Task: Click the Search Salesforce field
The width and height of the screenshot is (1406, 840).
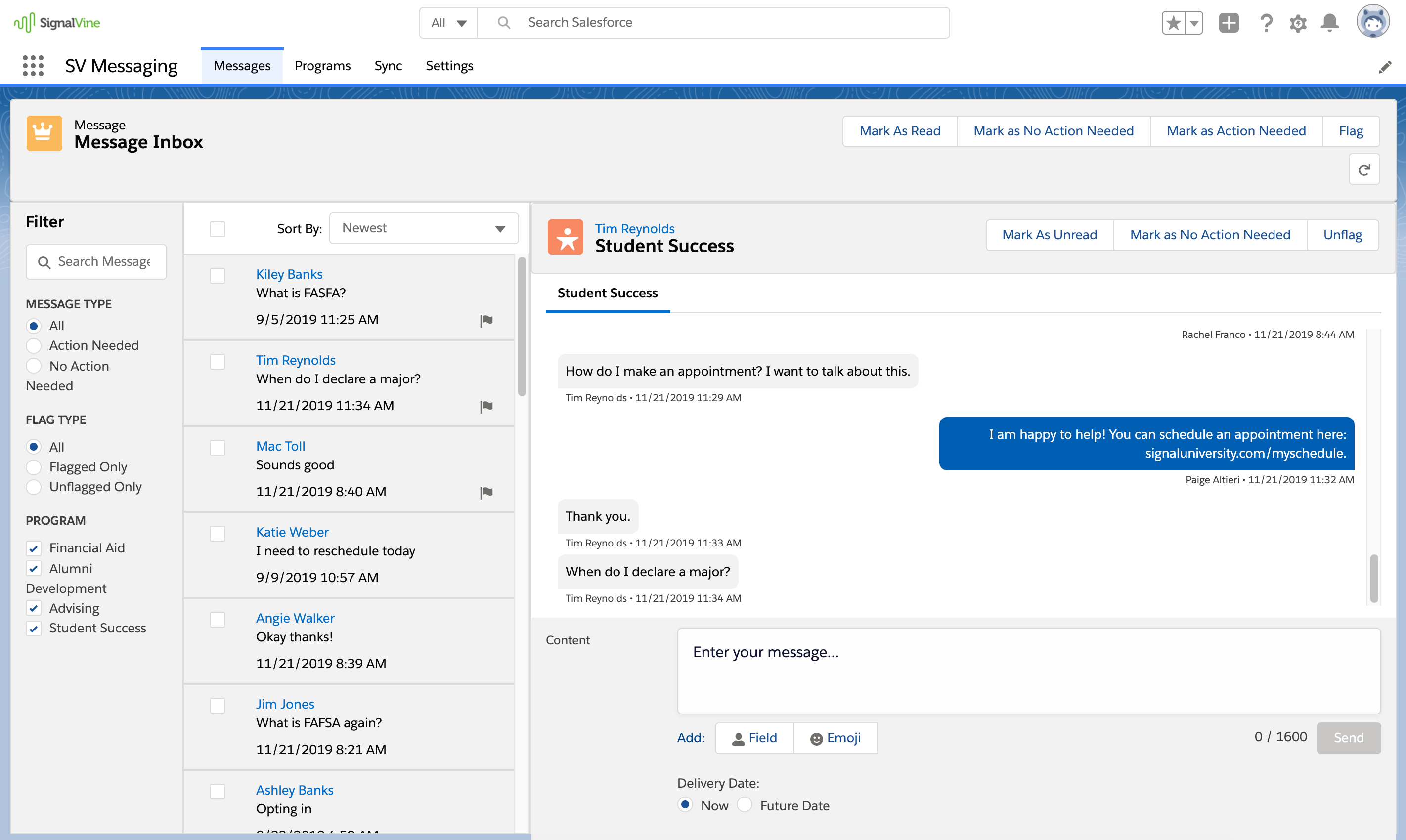Action: click(713, 23)
